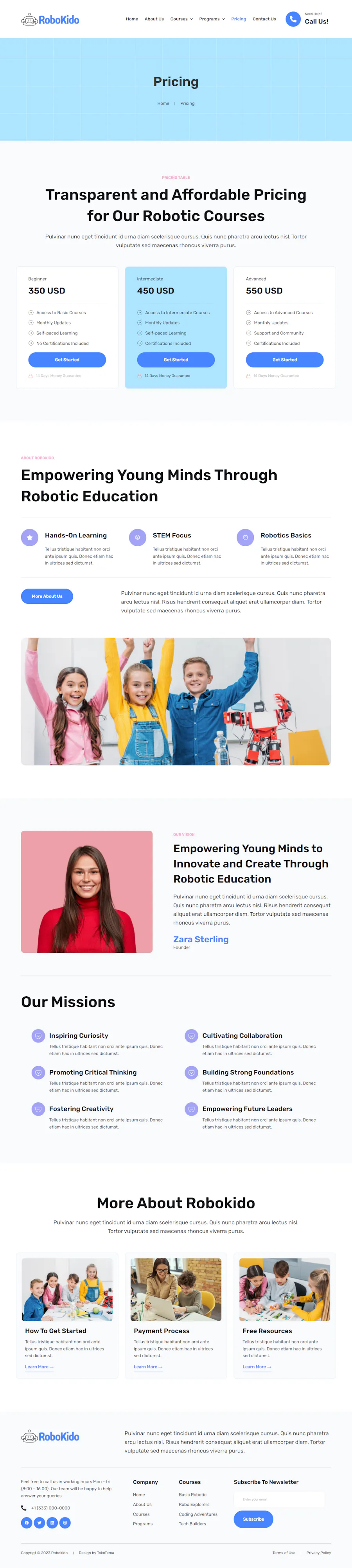This screenshot has height=1568, width=352.
Task: Click the Inspiring Curiosity mission icon
Action: [38, 1035]
